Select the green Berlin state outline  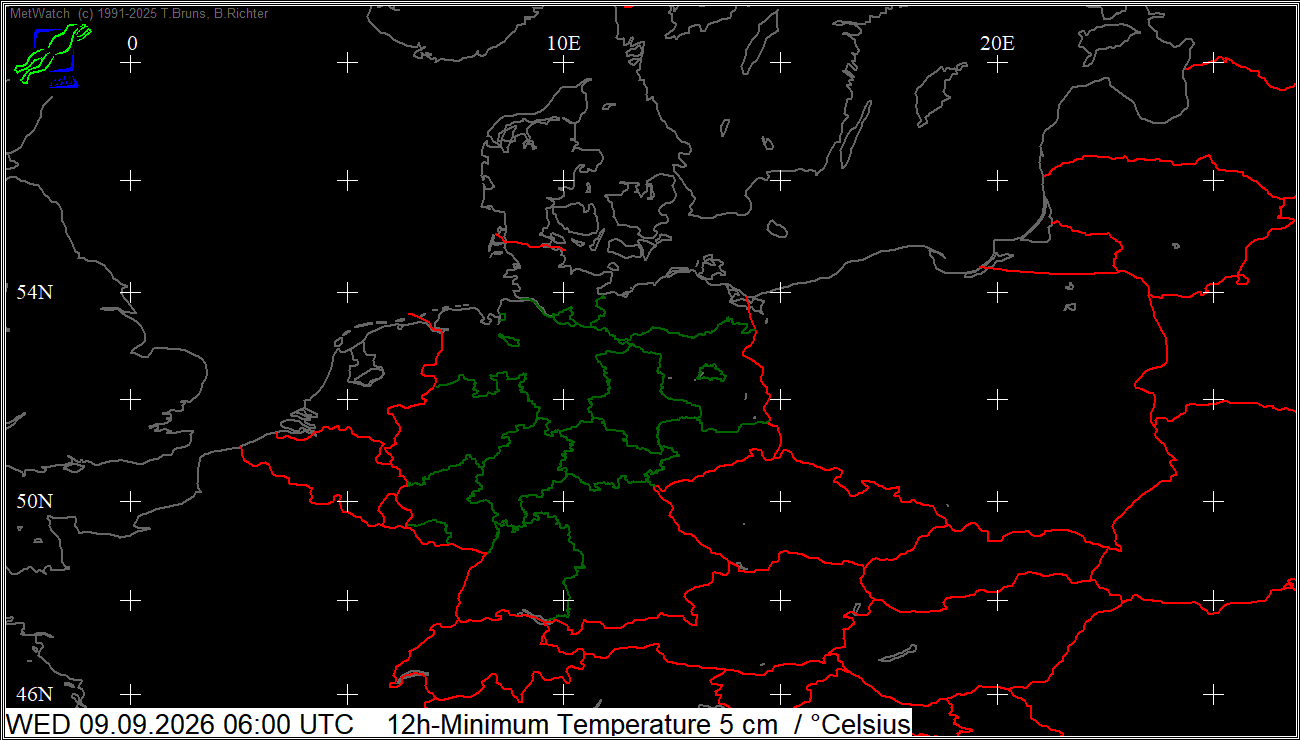pyautogui.click(x=710, y=372)
